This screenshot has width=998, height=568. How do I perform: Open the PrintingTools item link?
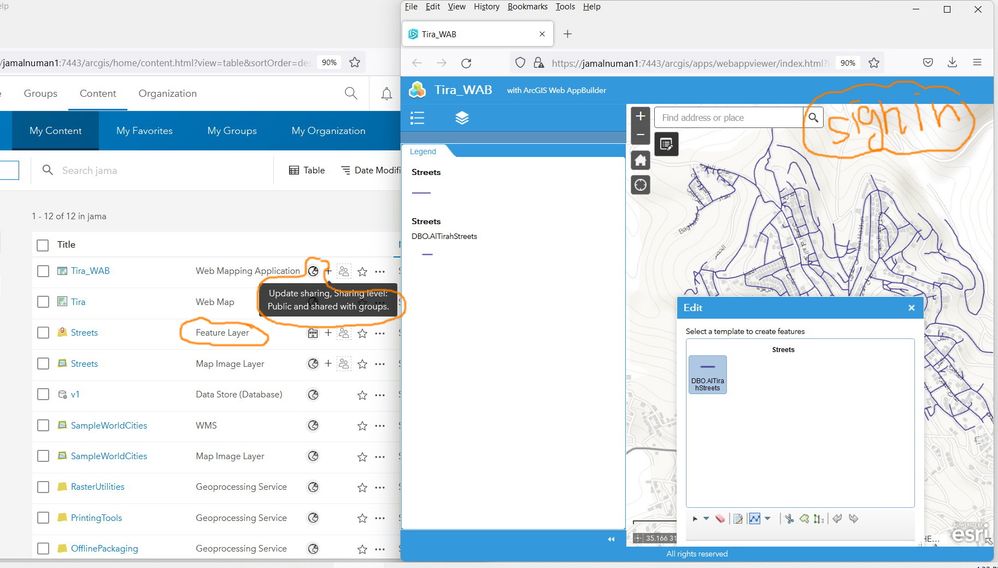pyautogui.click(x=96, y=518)
